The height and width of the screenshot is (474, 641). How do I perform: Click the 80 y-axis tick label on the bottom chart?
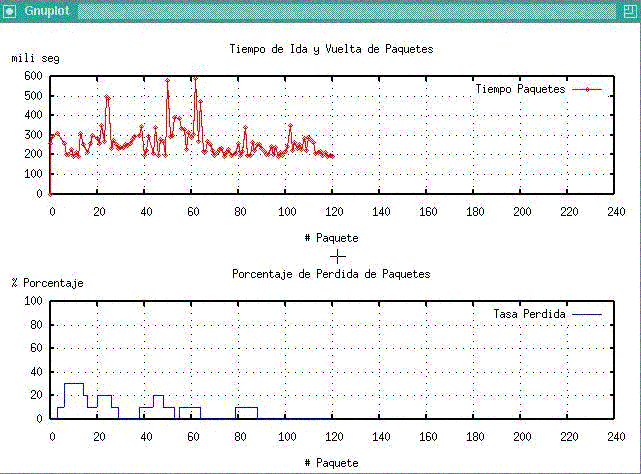[x=36, y=325]
